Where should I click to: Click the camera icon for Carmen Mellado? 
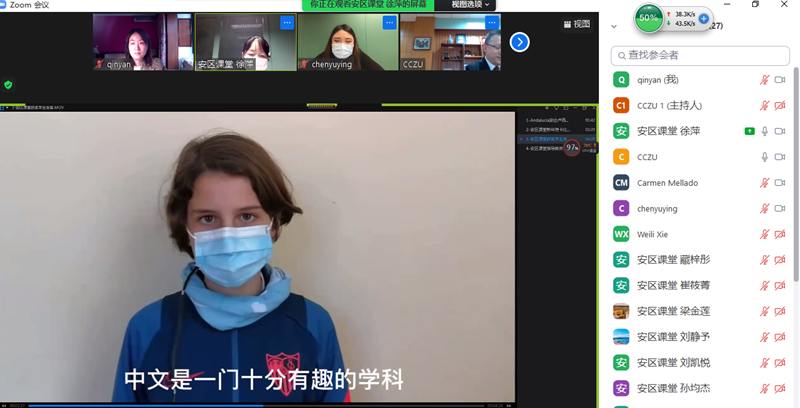(x=780, y=183)
